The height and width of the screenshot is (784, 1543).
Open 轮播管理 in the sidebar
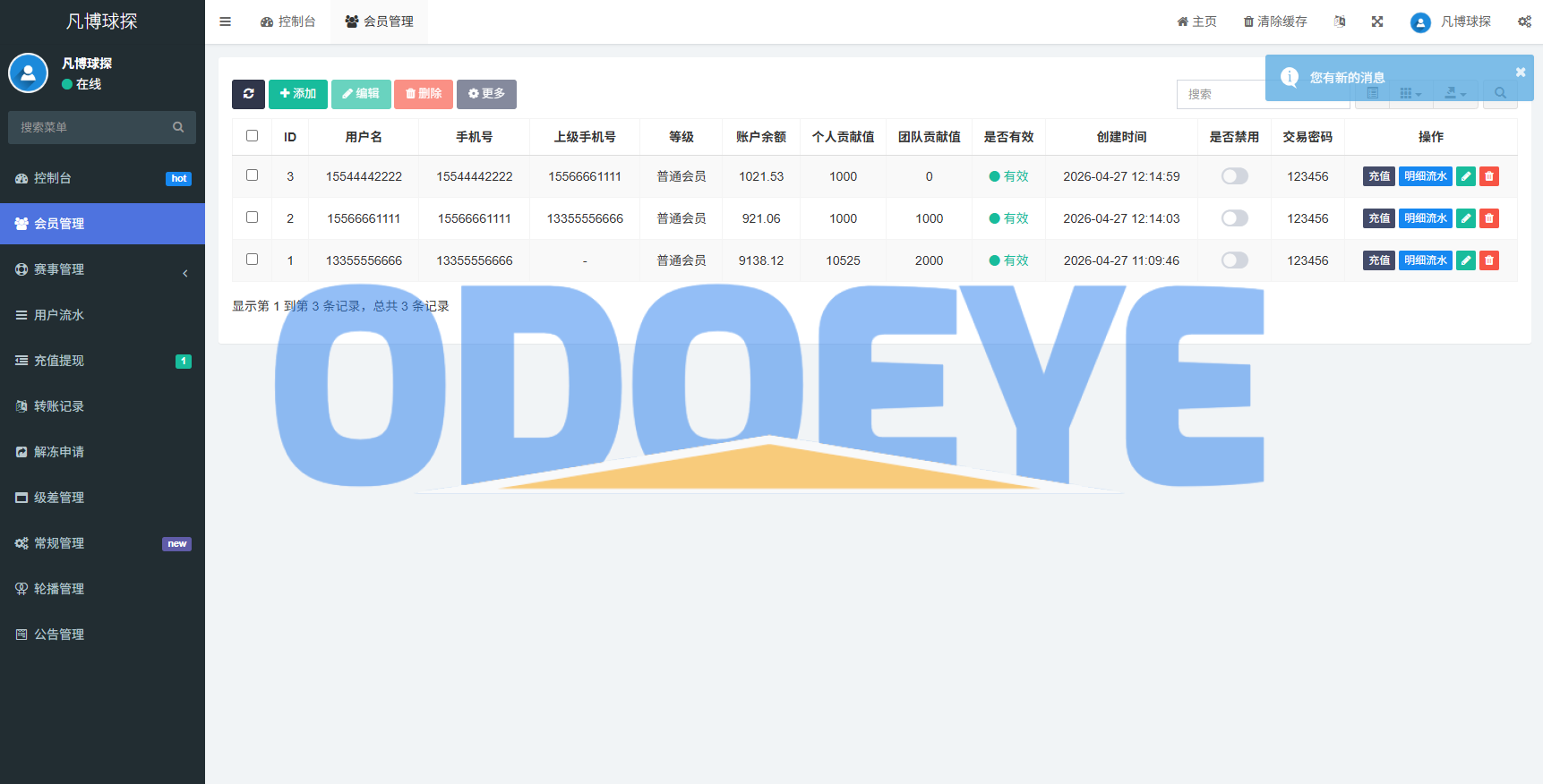pos(102,589)
